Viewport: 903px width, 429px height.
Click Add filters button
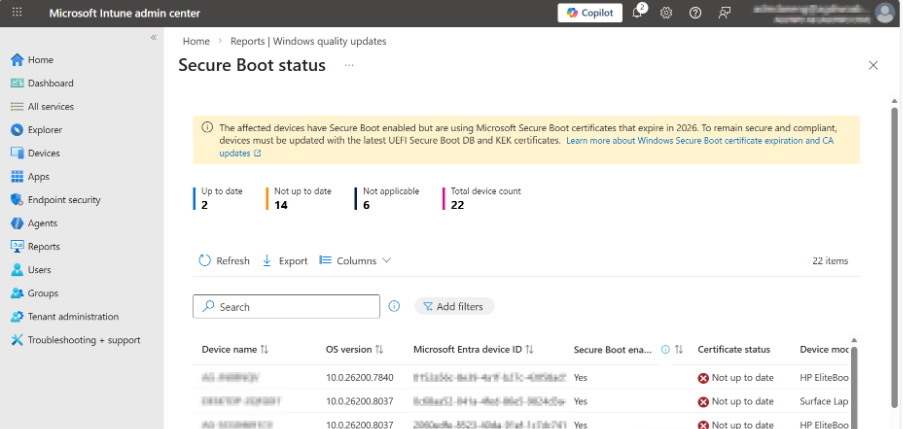tap(454, 307)
